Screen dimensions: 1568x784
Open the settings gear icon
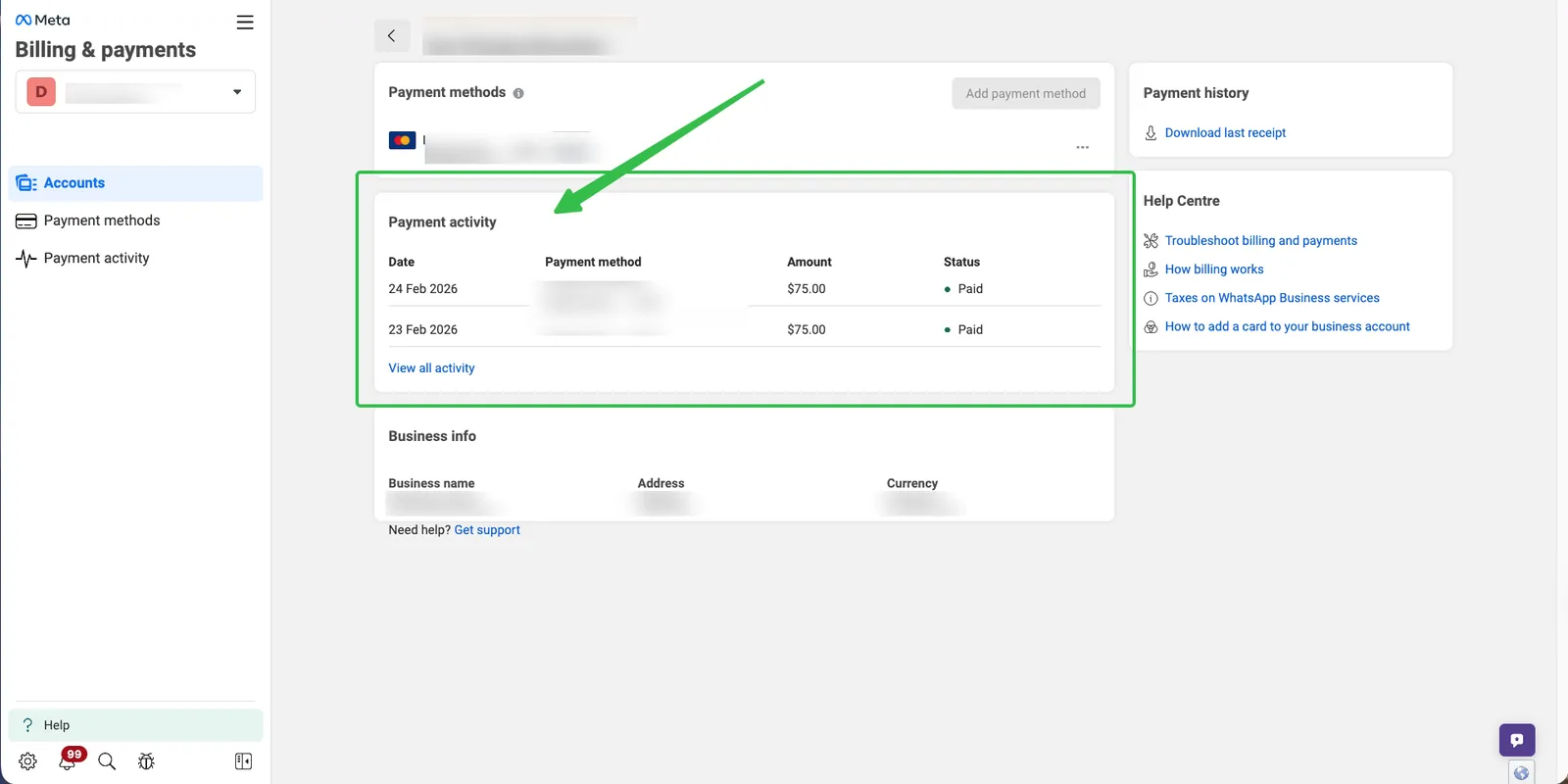click(27, 761)
